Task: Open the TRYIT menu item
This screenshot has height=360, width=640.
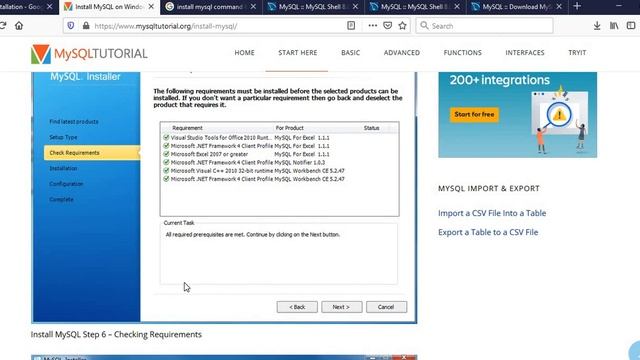Action: [x=577, y=53]
